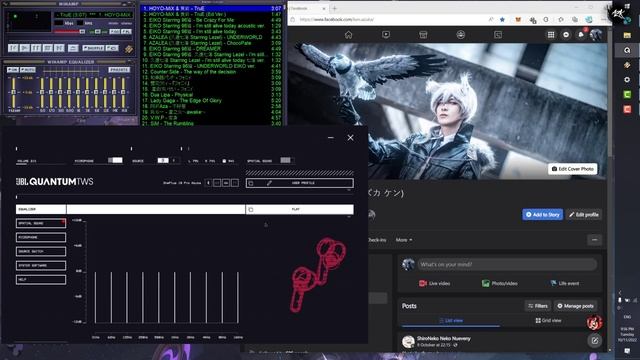Open Facebook notifications bell
This screenshot has width=640, height=360.
click(581, 35)
